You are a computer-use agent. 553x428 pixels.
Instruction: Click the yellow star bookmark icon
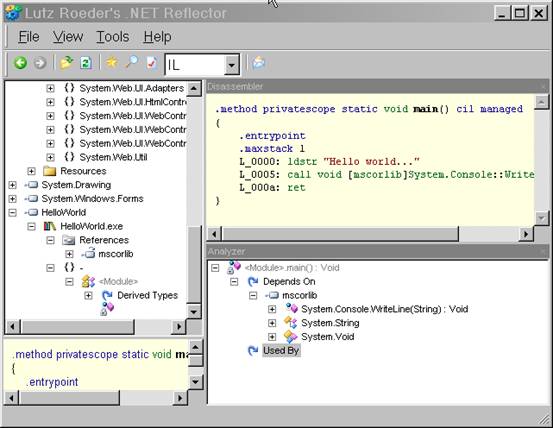112,62
